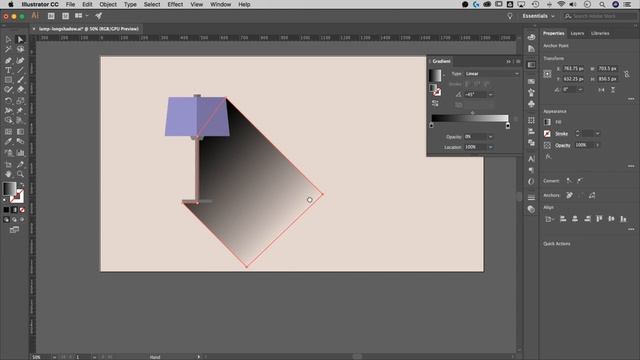Select the Eraser tool
This screenshot has width=640, height=360.
point(20,90)
